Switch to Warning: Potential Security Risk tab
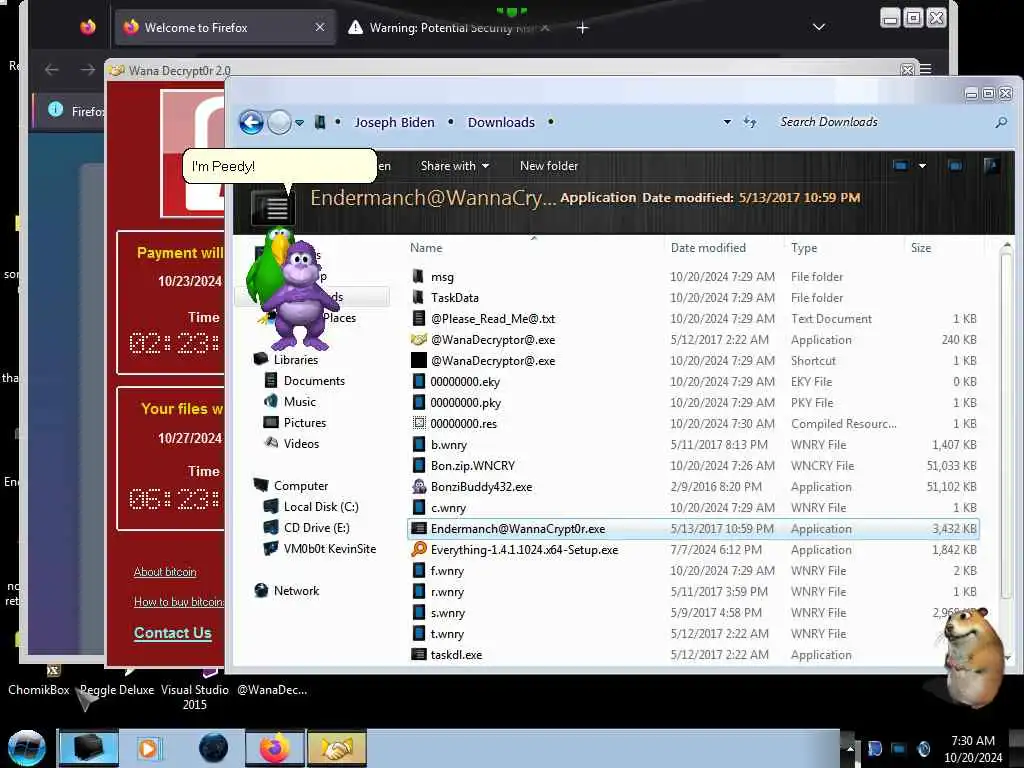Screen dimensions: 1024x768 [451, 27]
